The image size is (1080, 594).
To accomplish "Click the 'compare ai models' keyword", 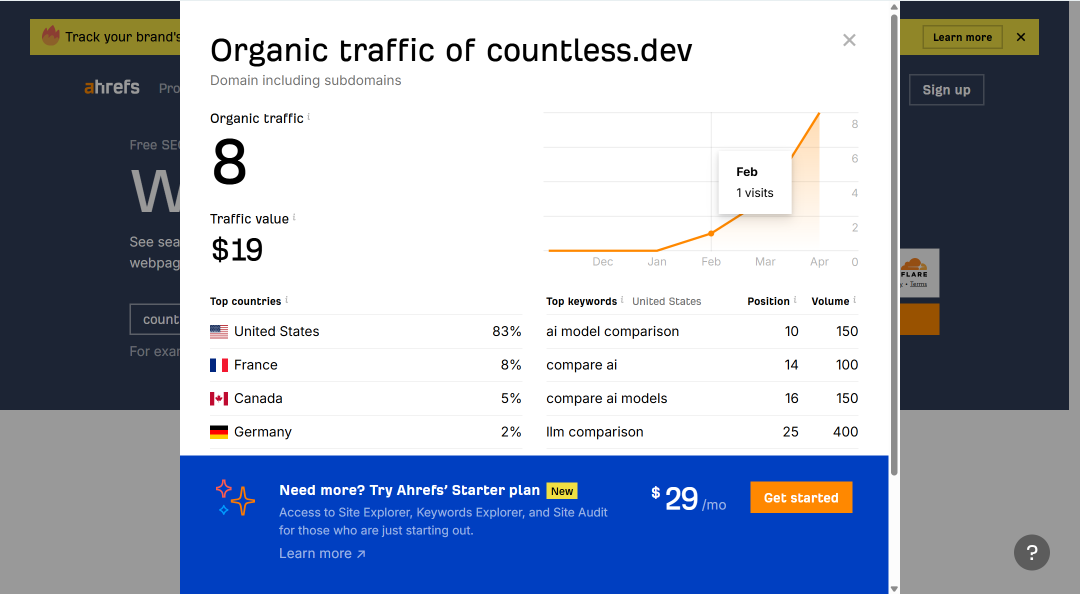I will (607, 398).
